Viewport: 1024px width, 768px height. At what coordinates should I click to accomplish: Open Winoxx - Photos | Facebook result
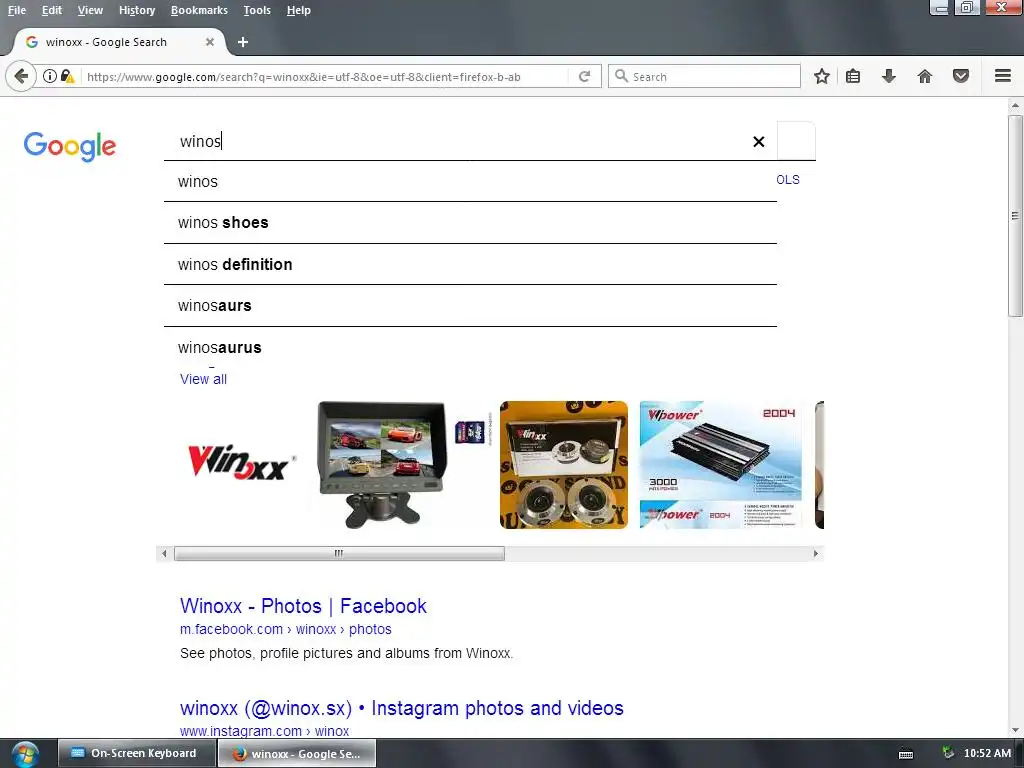[x=303, y=606]
